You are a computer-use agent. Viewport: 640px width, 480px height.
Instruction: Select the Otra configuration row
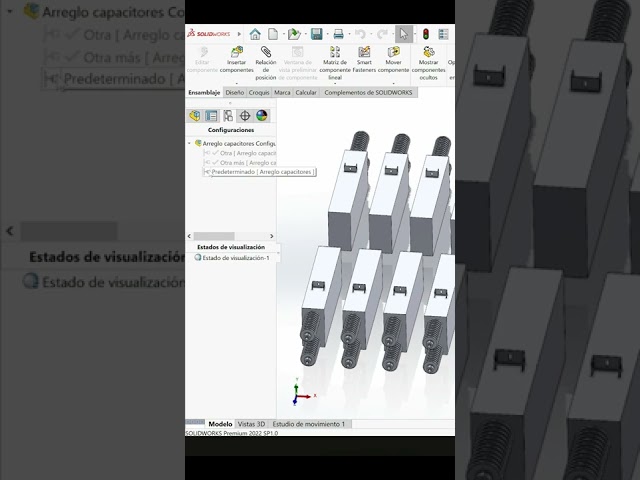pos(240,153)
